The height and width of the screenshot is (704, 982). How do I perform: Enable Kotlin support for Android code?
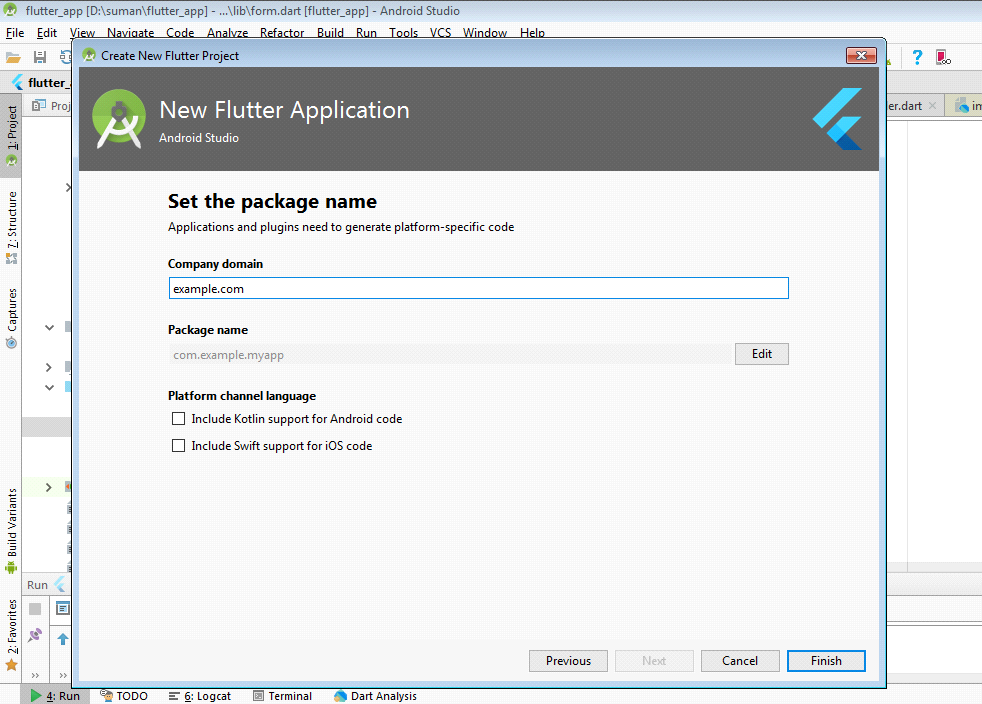178,418
